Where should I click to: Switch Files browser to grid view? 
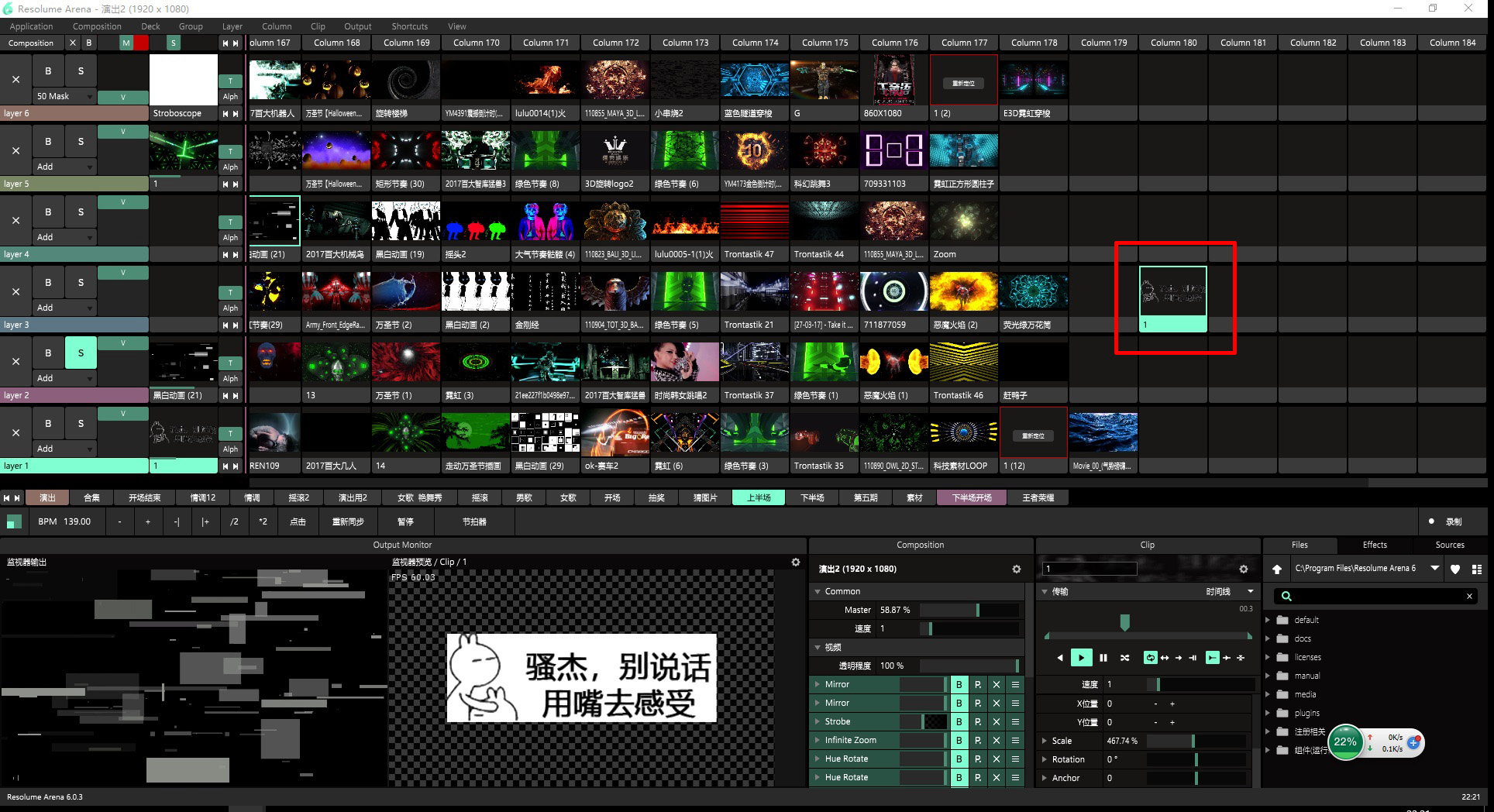tap(1477, 569)
